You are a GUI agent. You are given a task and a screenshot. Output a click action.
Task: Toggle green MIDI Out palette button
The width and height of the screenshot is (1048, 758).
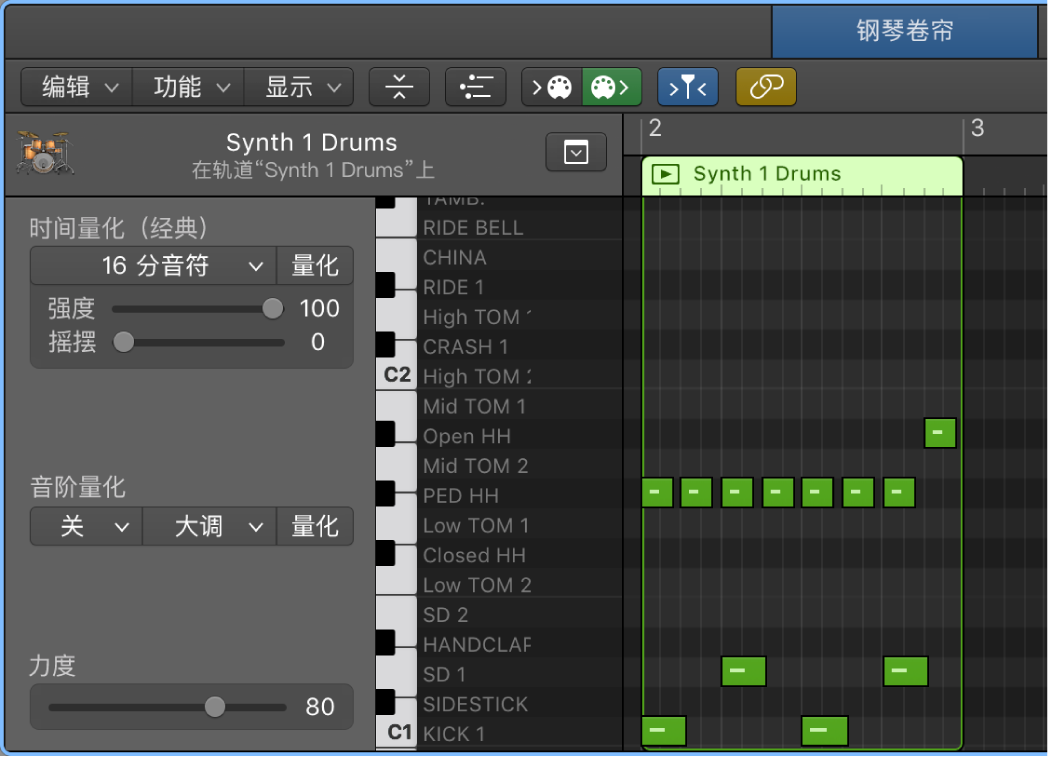[612, 87]
